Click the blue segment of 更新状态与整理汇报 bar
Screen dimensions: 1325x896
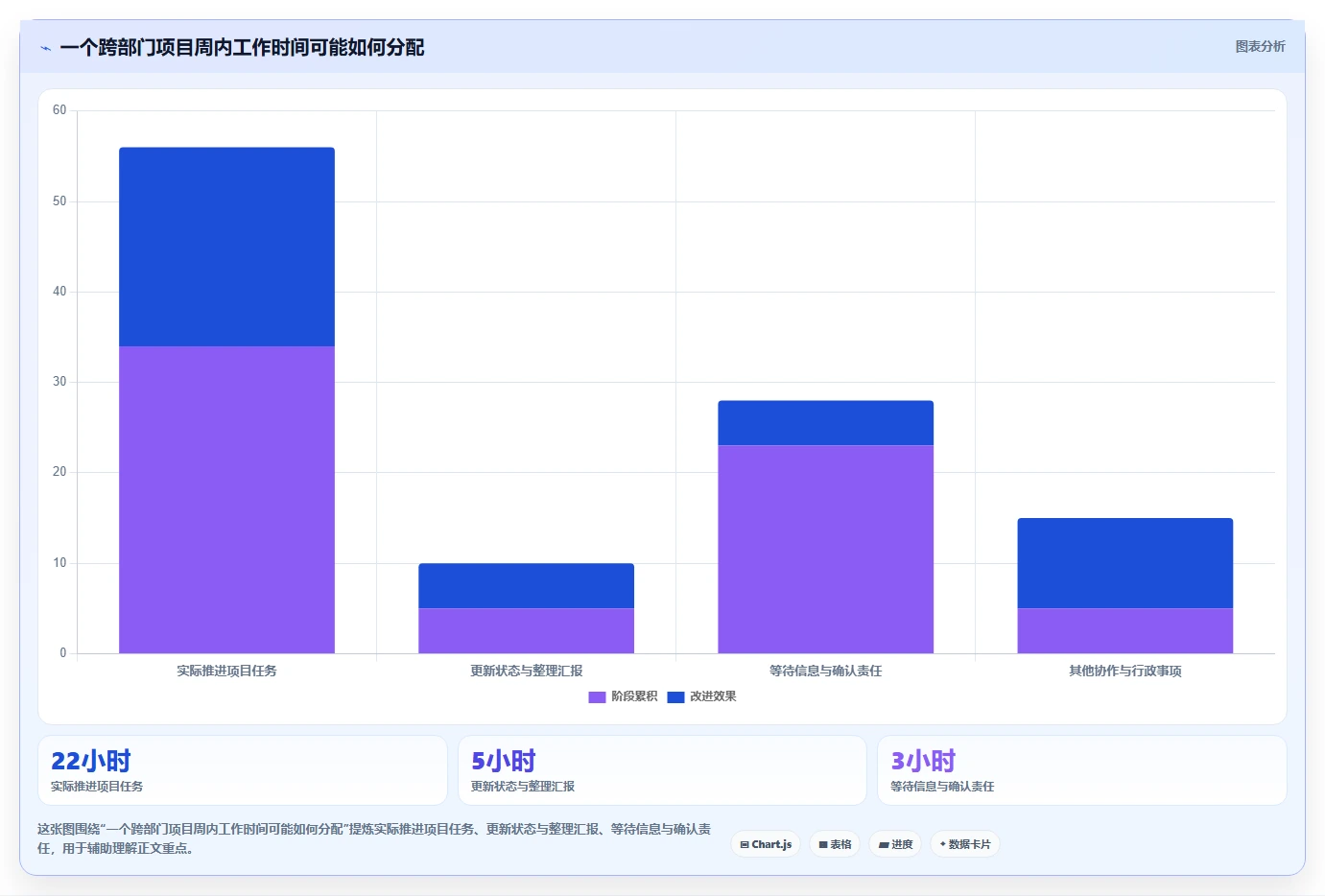[526, 586]
